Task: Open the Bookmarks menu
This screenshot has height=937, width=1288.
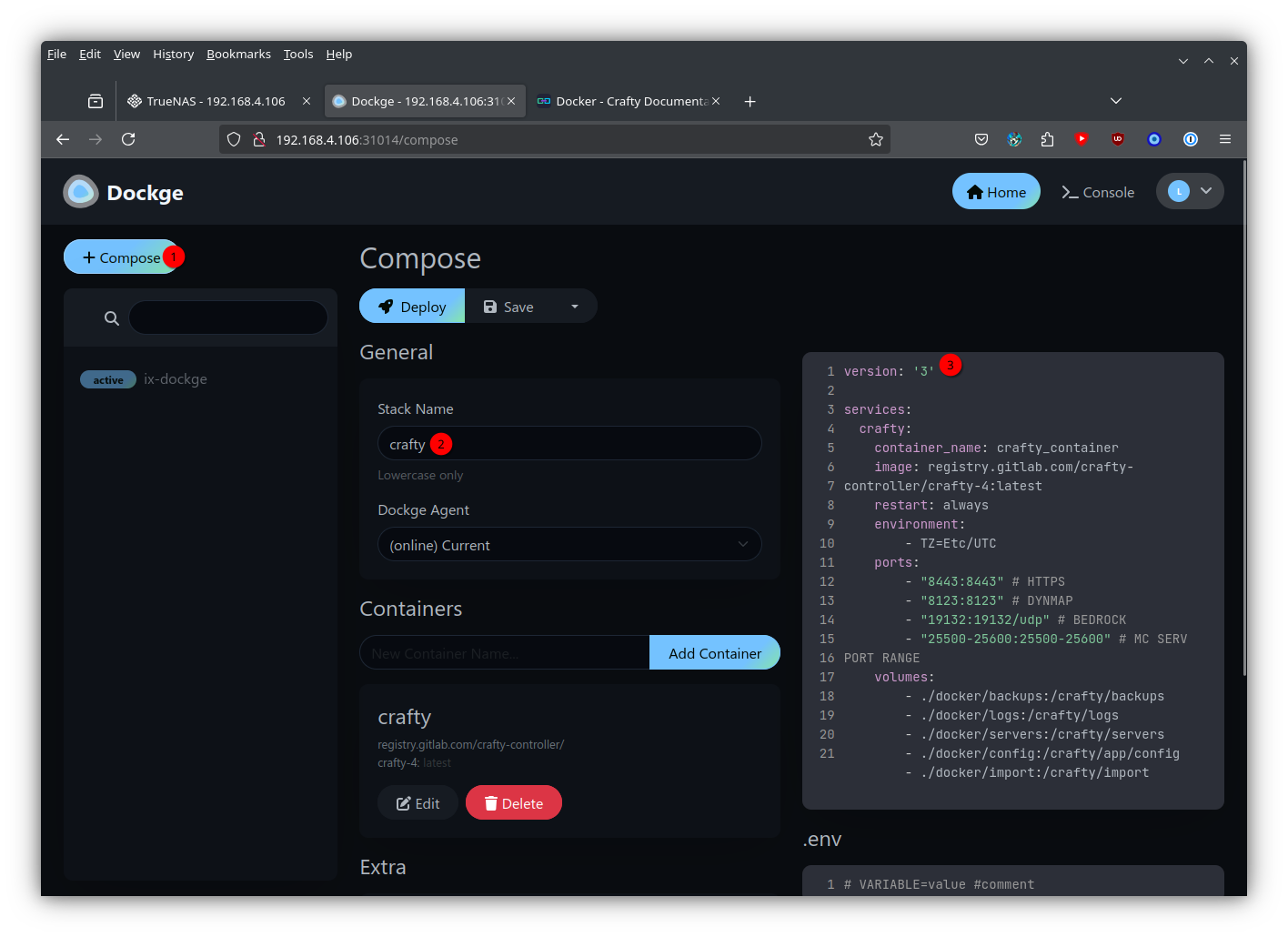Action: [238, 54]
